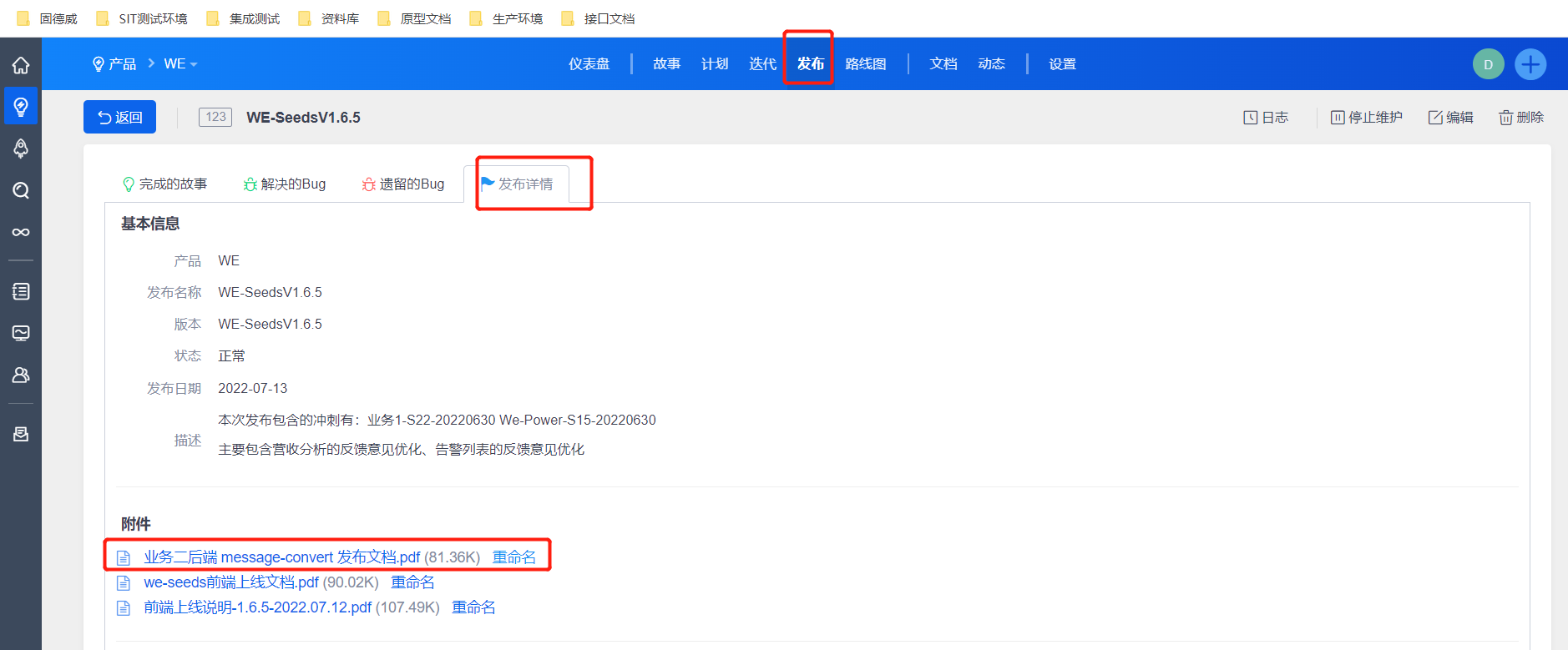Open 日志 history log
The width and height of the screenshot is (1568, 650).
pos(1266,118)
